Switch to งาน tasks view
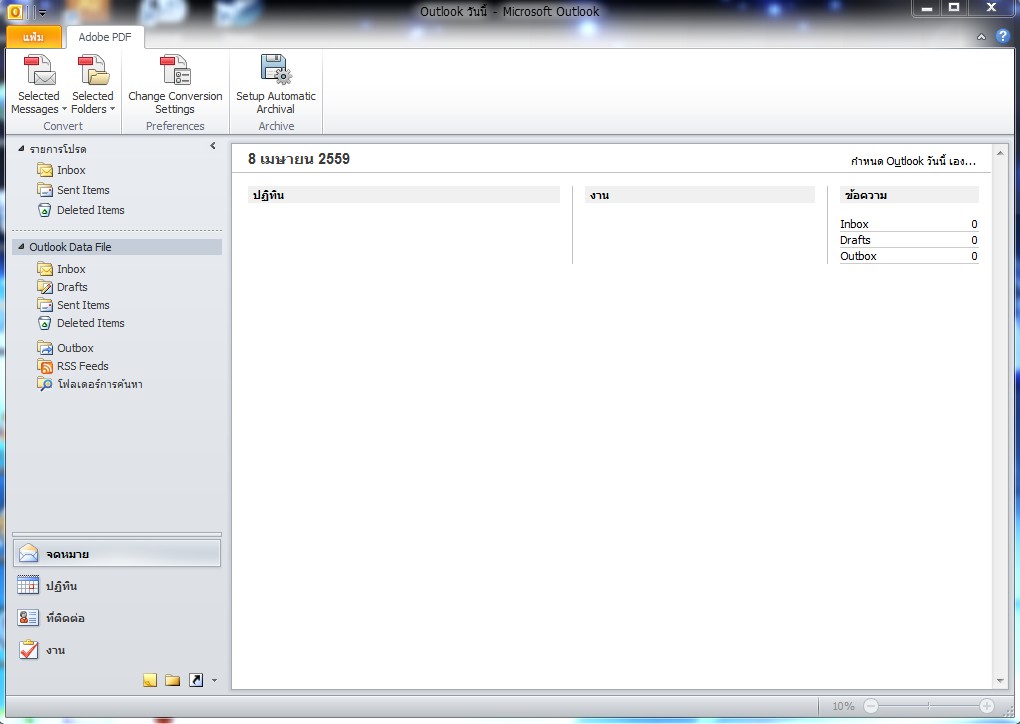1020x724 pixels. coord(117,649)
